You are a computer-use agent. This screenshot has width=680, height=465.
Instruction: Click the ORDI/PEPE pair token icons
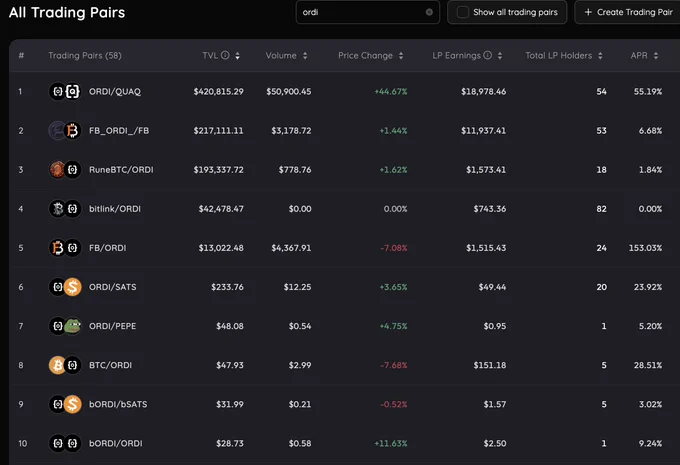point(65,326)
